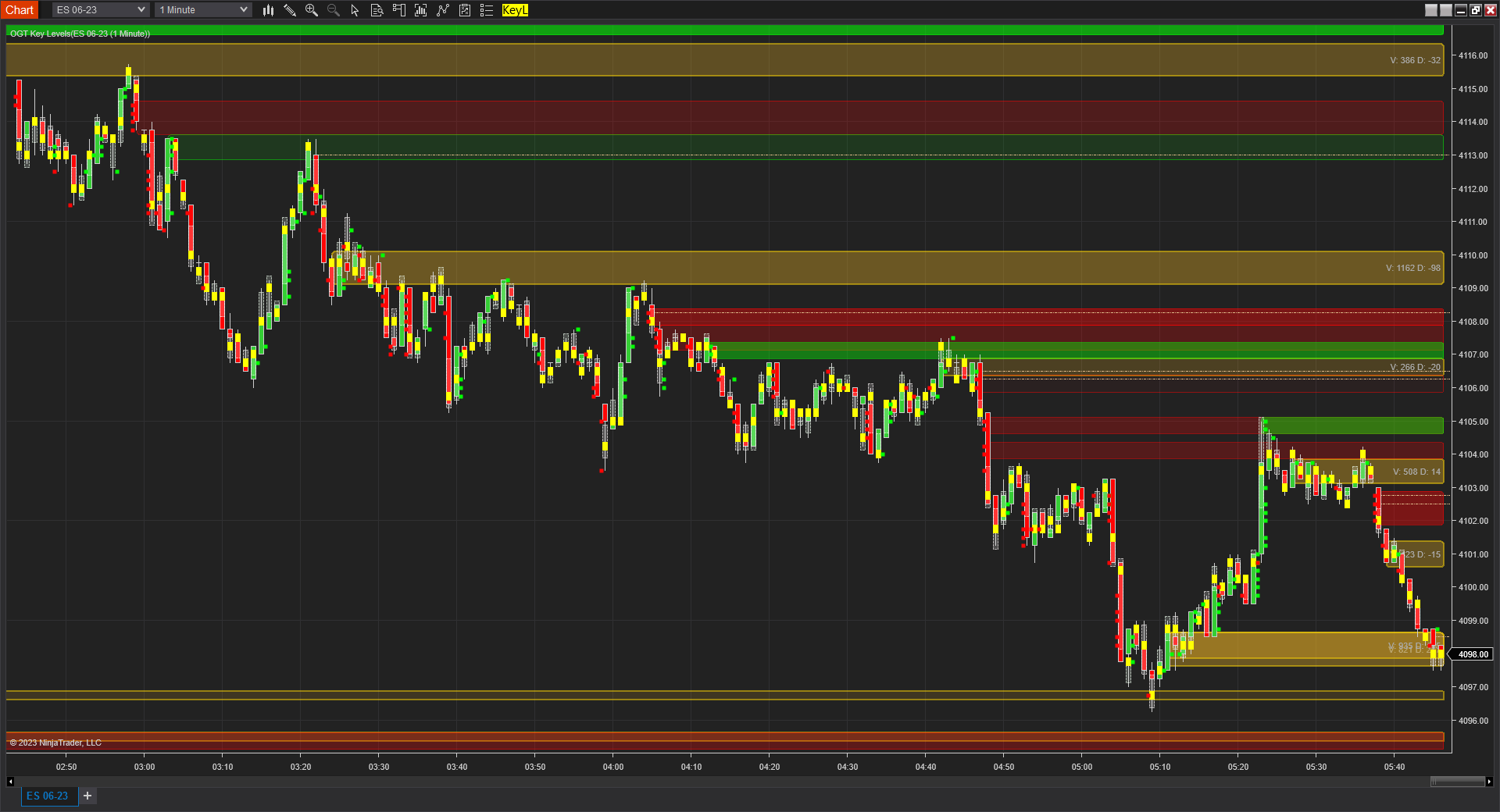Screen dimensions: 1500x812
Task: Click the first gray link swatch
Action: click(1430, 10)
